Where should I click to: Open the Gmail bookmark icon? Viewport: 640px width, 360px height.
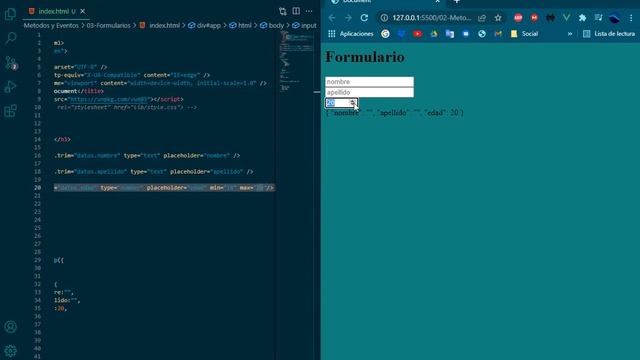coord(498,34)
